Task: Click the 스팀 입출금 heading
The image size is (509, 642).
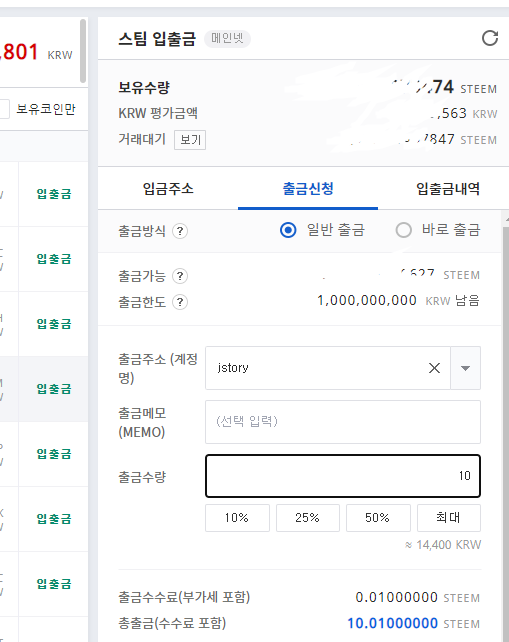Action: pos(157,39)
